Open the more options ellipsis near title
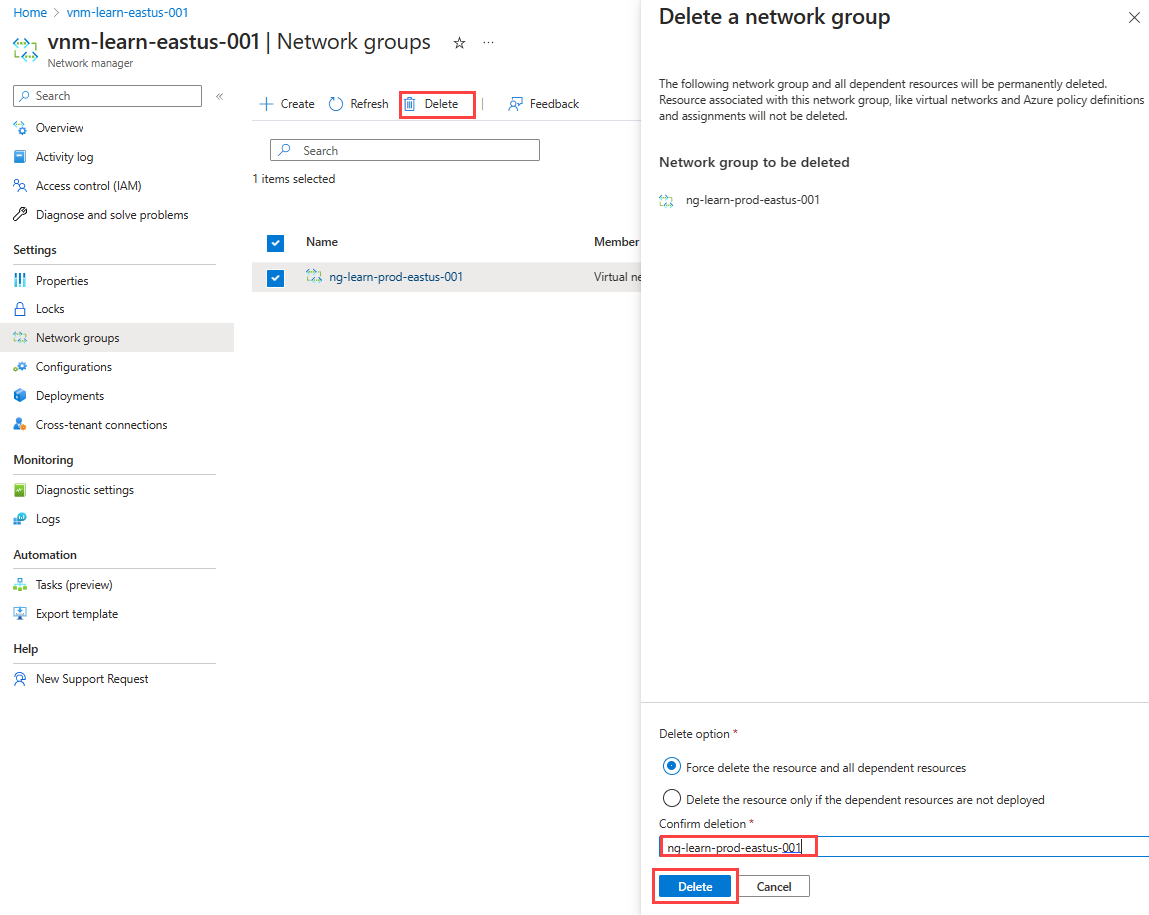 coord(489,43)
